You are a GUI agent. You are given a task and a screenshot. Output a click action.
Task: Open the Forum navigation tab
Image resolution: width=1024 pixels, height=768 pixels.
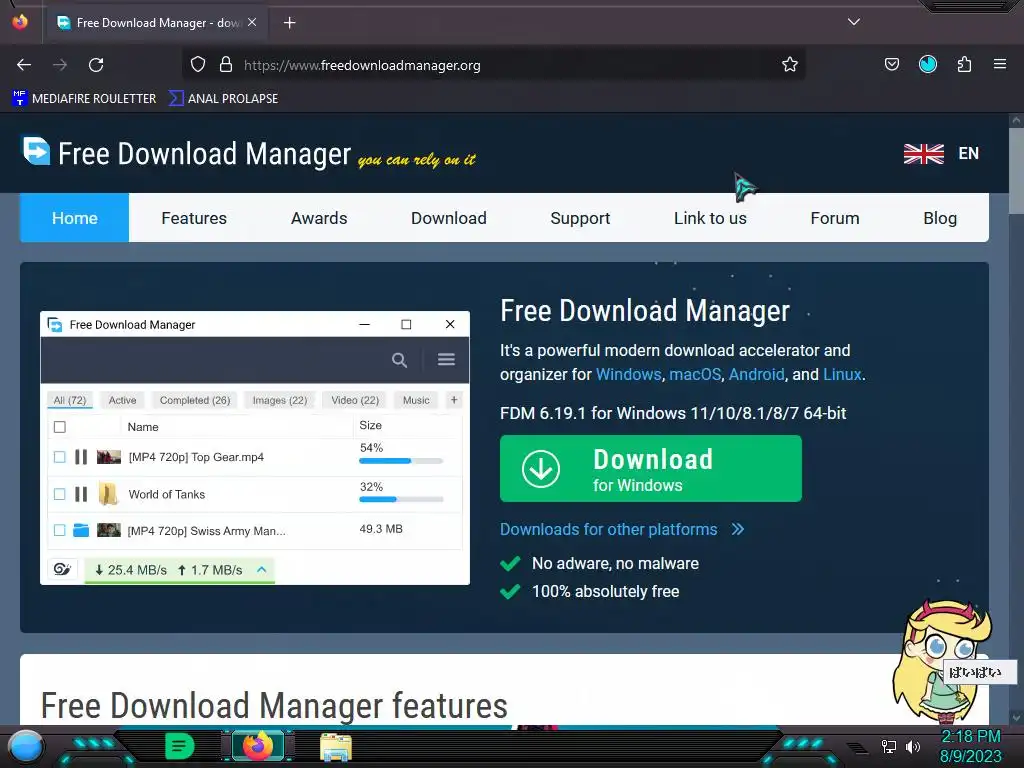coord(835,218)
